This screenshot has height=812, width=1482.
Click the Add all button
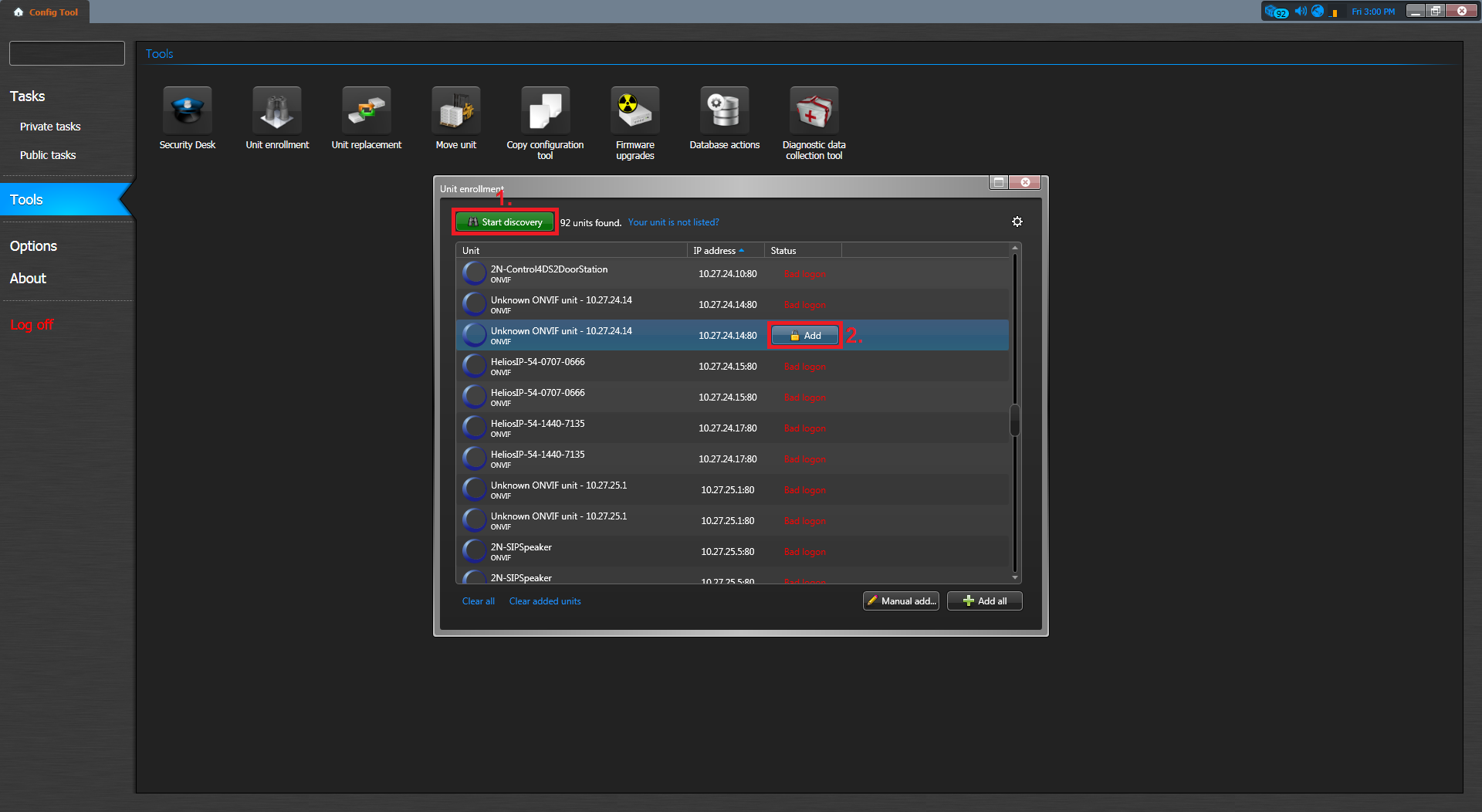pos(984,601)
